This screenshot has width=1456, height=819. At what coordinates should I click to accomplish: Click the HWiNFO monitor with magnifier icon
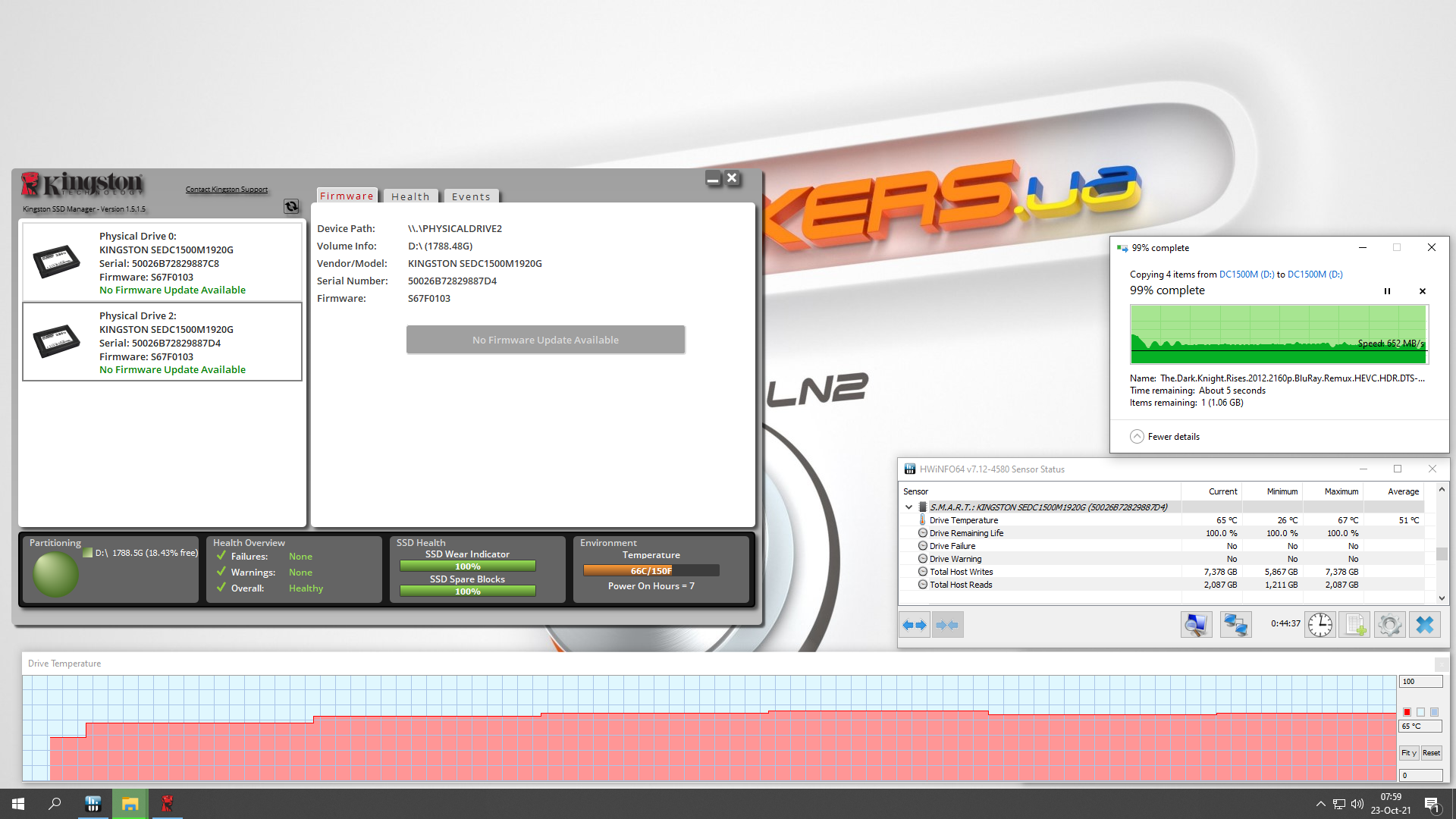(1196, 625)
